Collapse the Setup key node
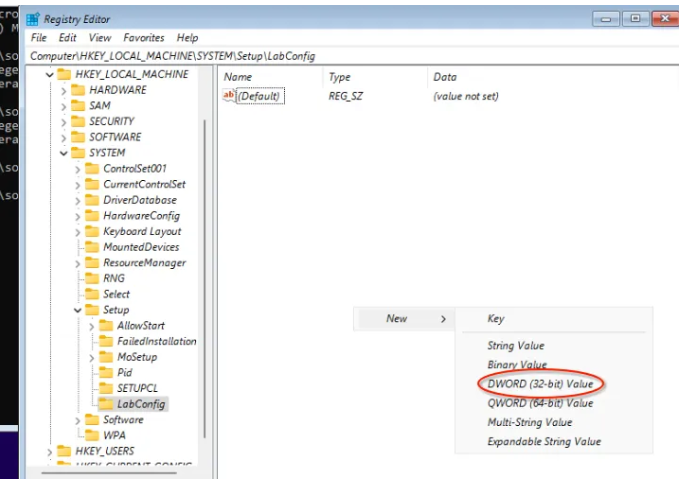Viewport: 689px width, 481px height. coord(78,310)
